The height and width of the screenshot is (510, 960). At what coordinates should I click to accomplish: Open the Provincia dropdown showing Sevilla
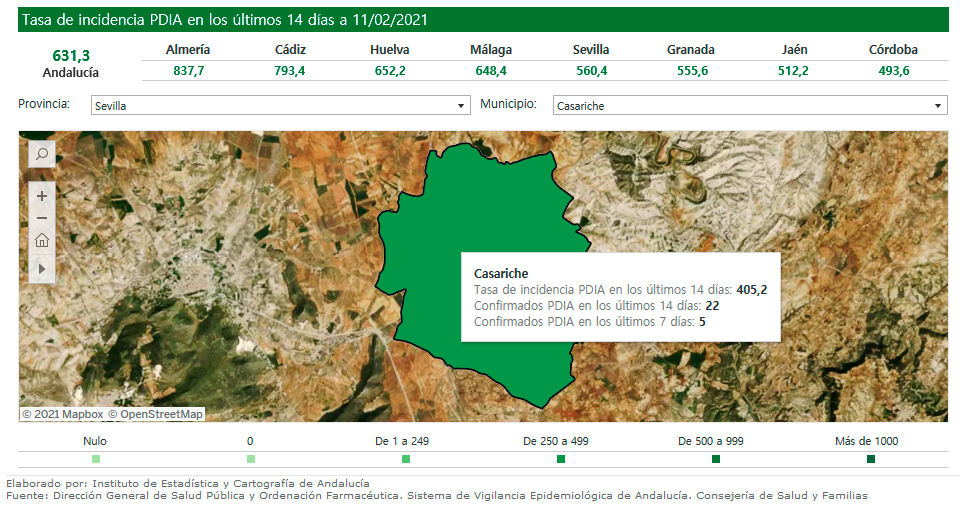tap(279, 106)
